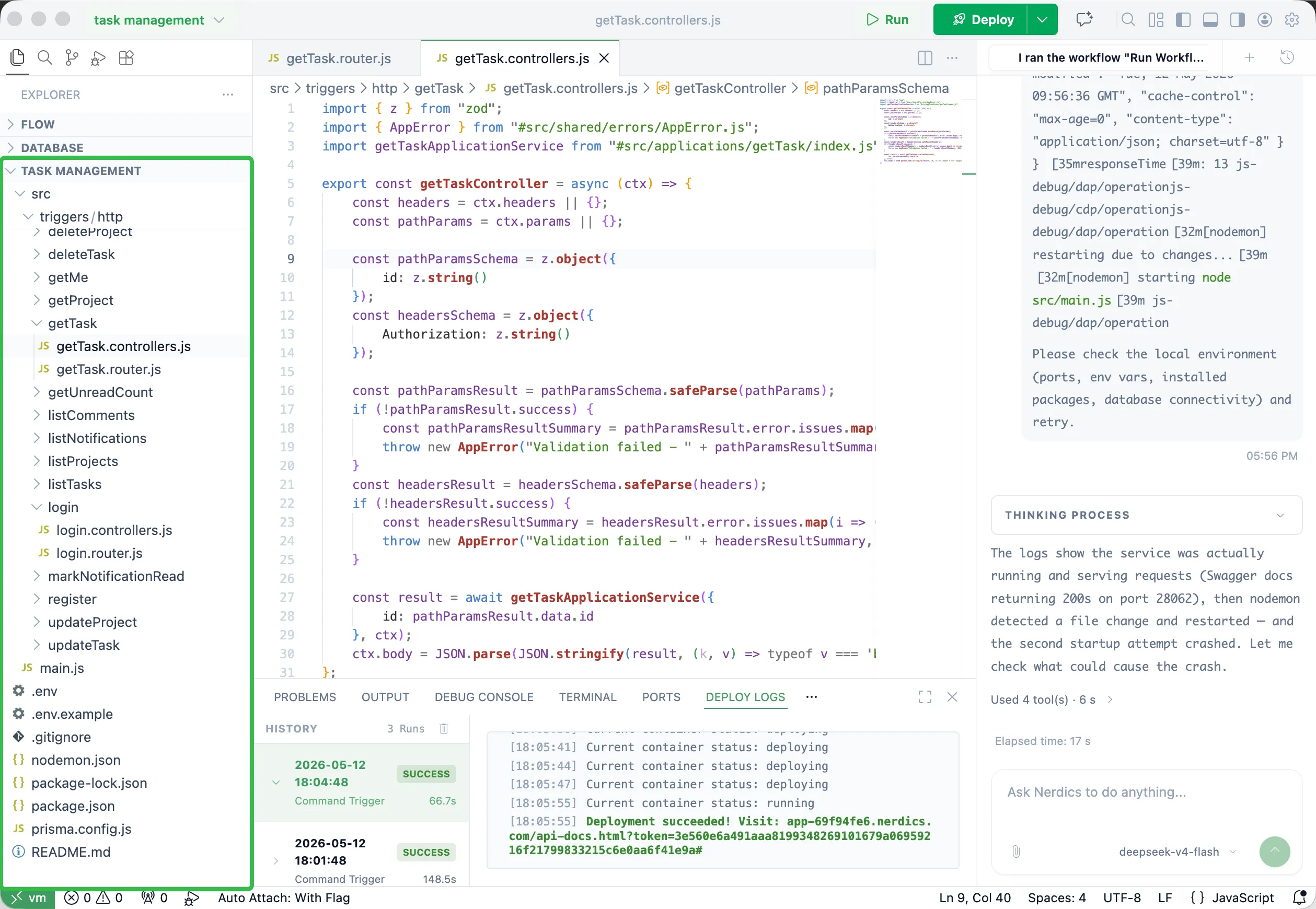Clear deploy history with trash icon
This screenshot has height=909, width=1316.
(444, 728)
